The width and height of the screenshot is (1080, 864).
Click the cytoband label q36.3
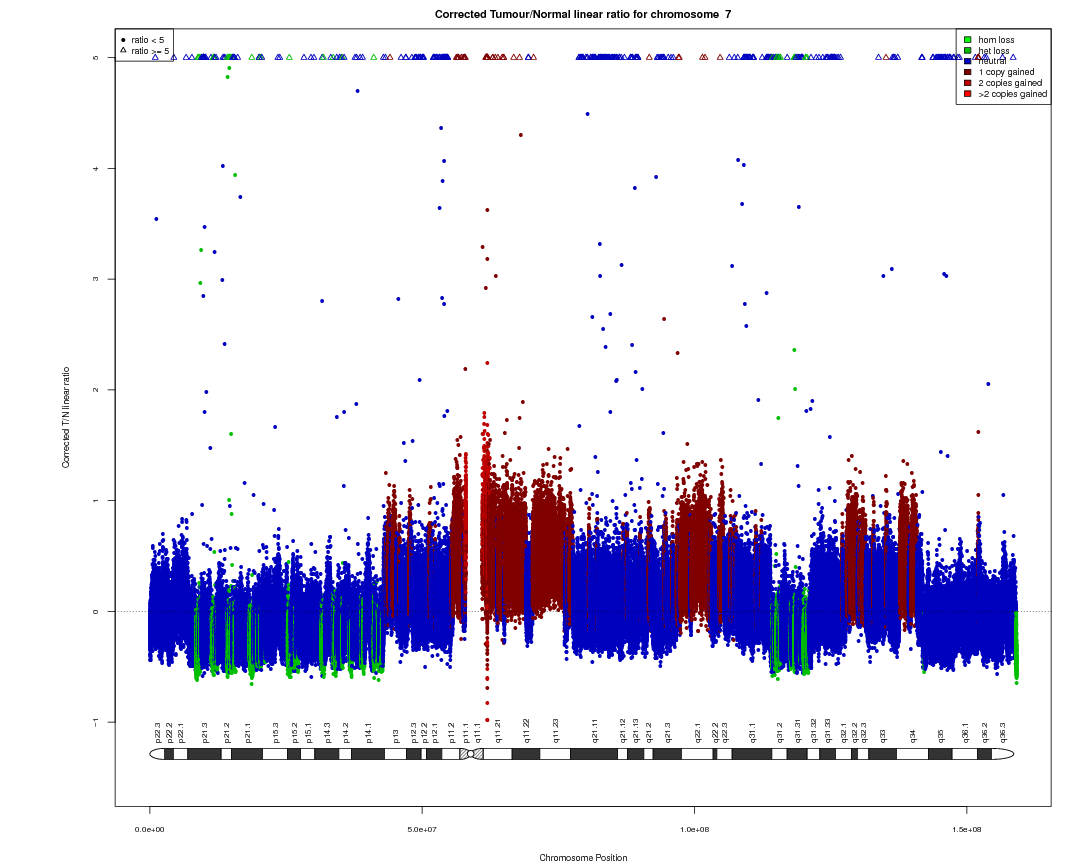coord(1003,732)
